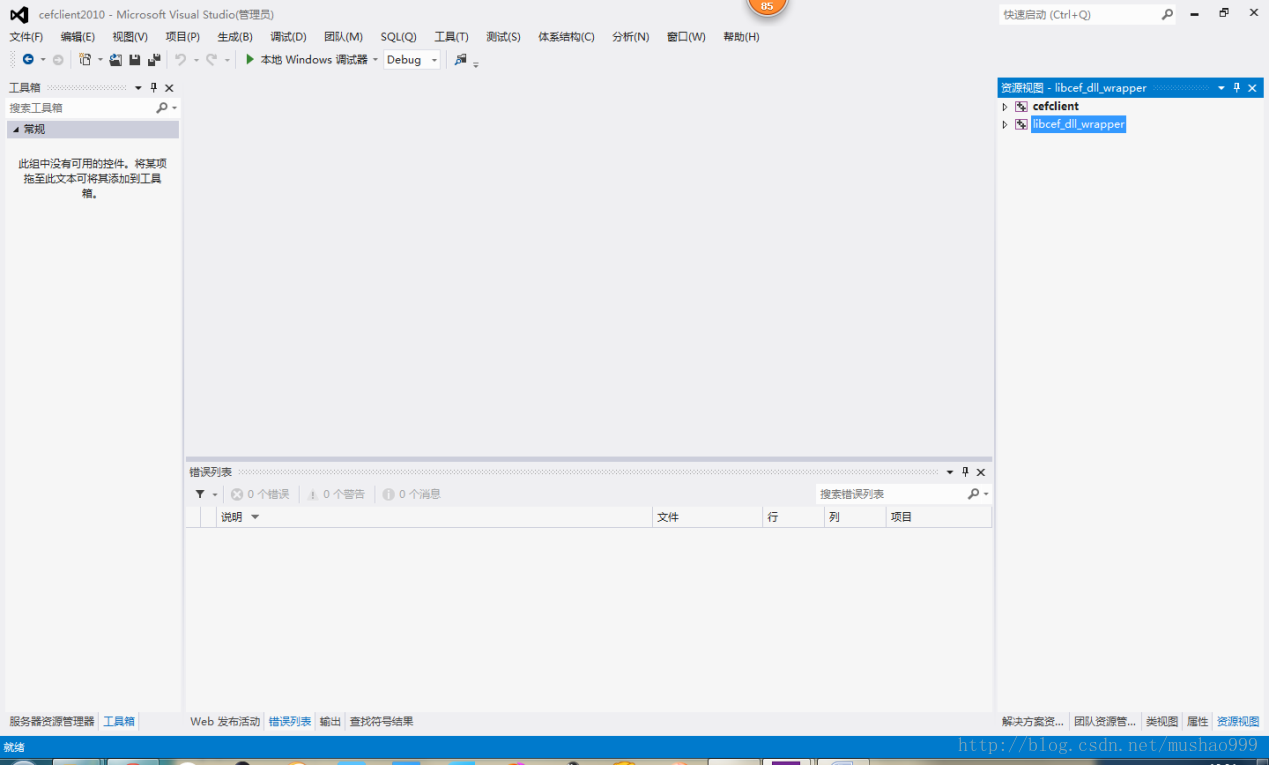Image resolution: width=1269 pixels, height=765 pixels.
Task: Open the 帮助(H) help menu
Action: [x=741, y=37]
